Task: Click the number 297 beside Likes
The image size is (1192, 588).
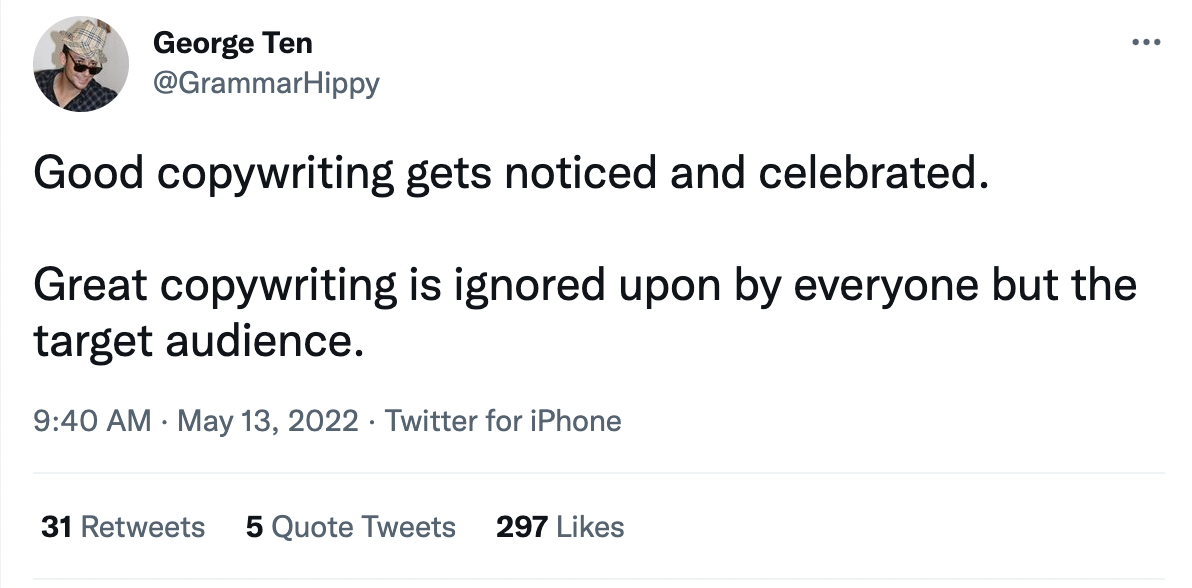Action: click(x=521, y=527)
